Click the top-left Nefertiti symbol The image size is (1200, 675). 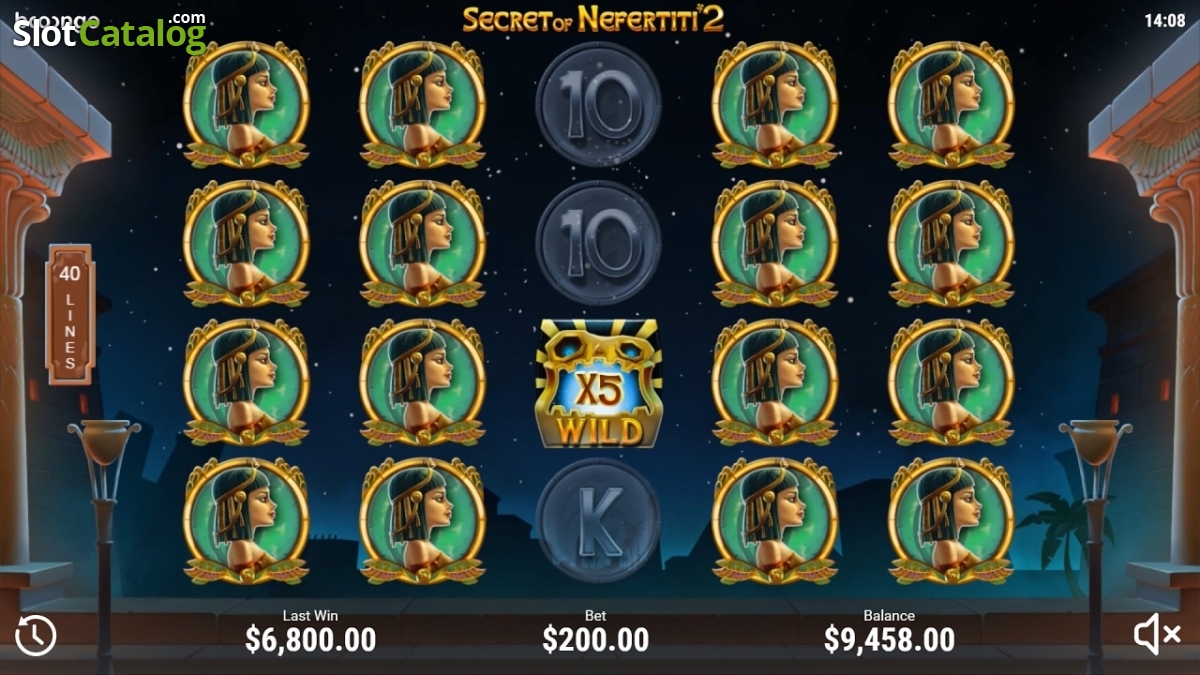point(246,104)
